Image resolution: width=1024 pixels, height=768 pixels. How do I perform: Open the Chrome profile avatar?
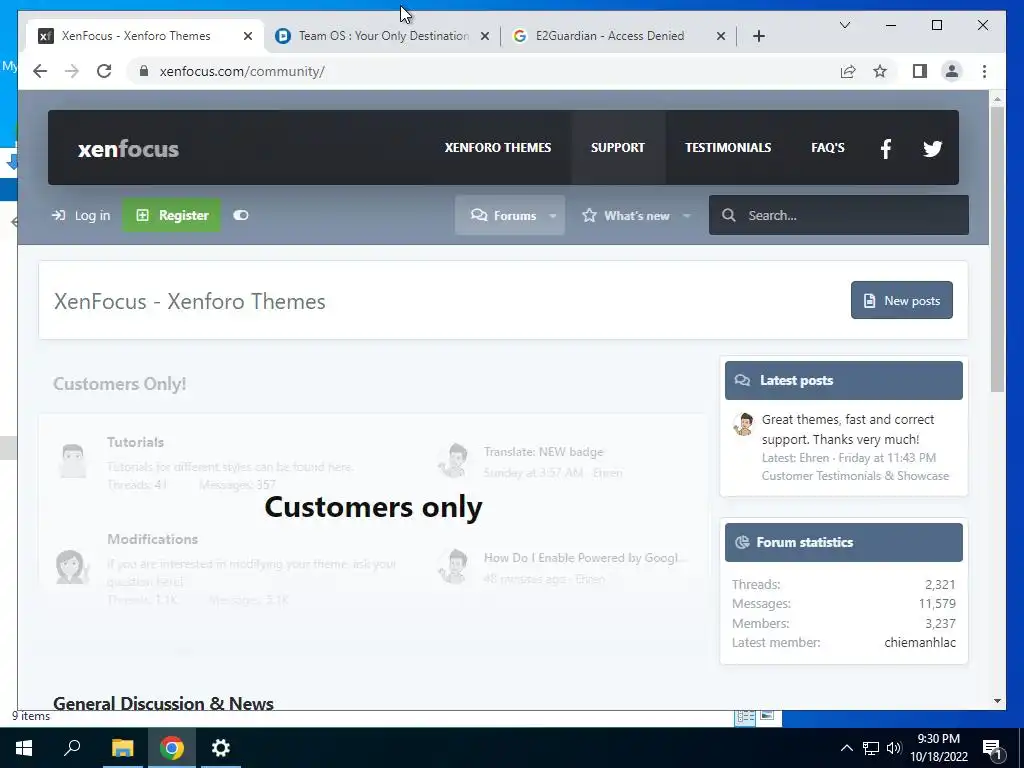pos(952,71)
